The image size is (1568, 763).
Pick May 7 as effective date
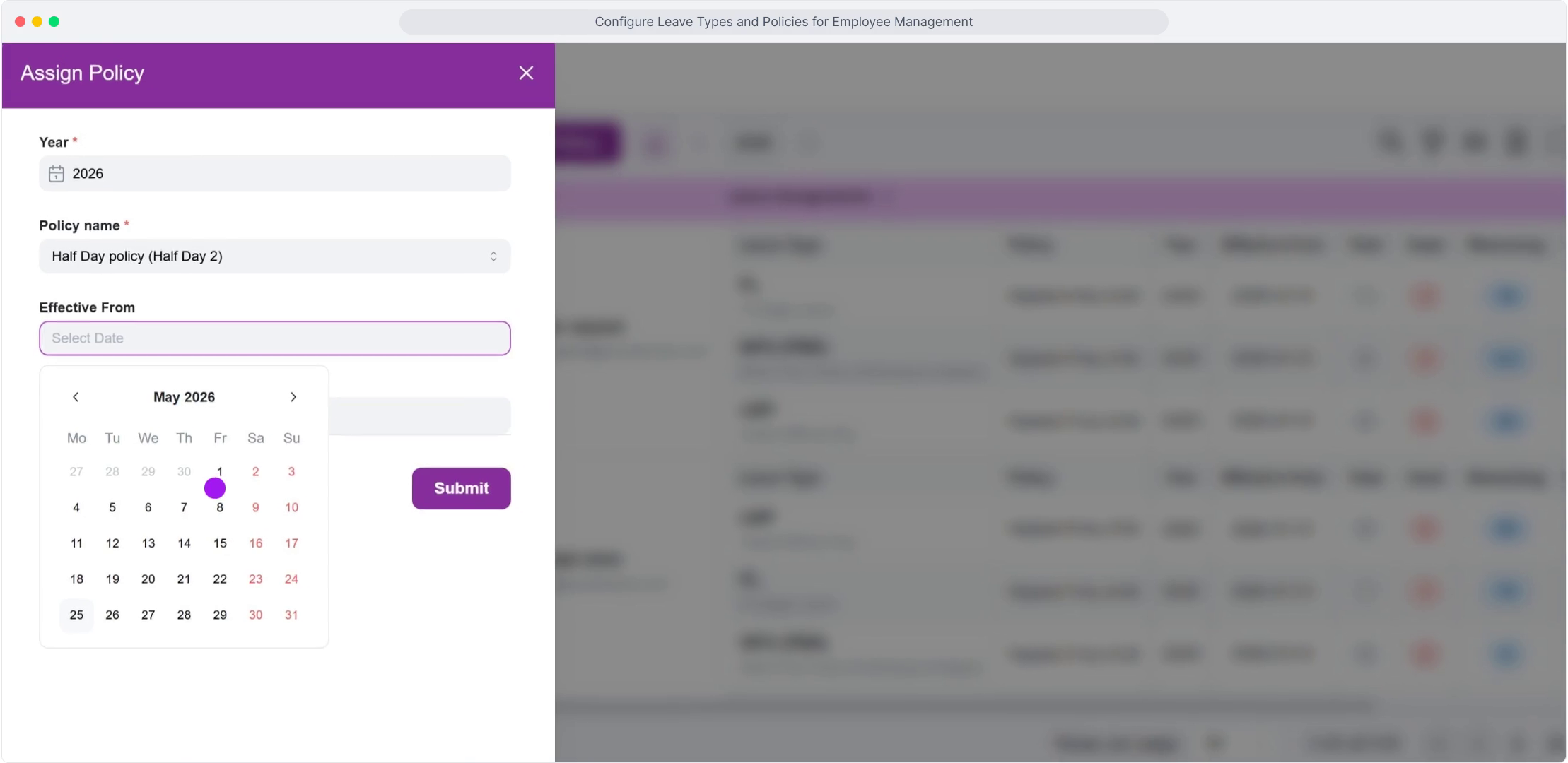(184, 507)
